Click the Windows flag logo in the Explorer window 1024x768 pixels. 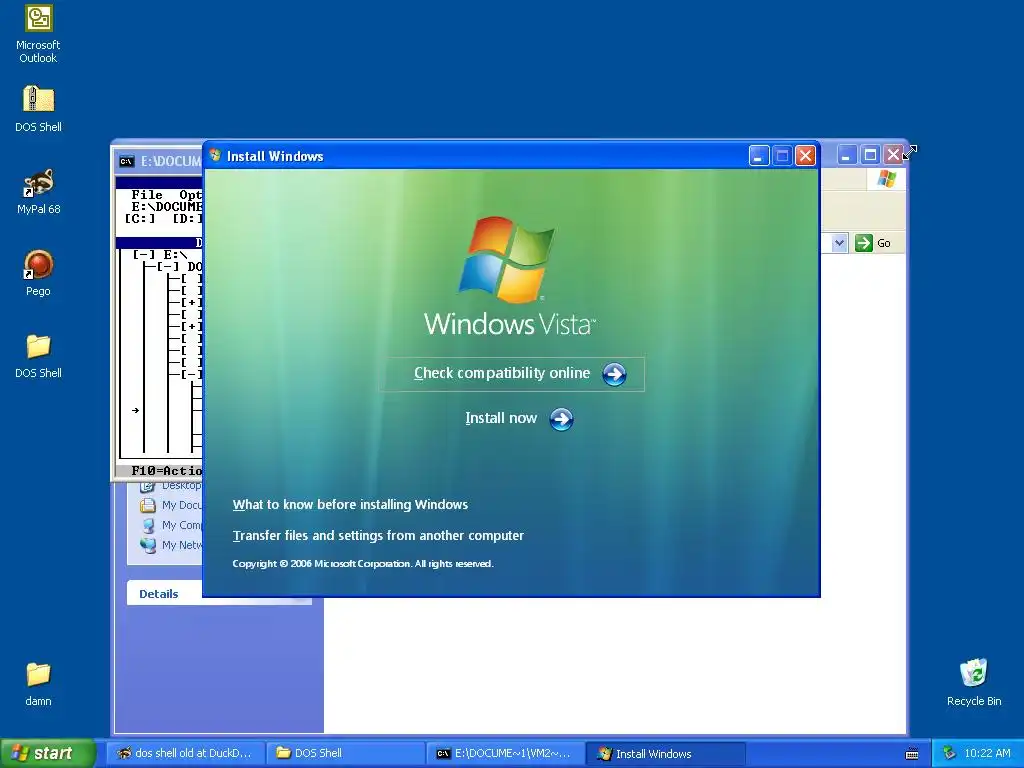tap(887, 178)
